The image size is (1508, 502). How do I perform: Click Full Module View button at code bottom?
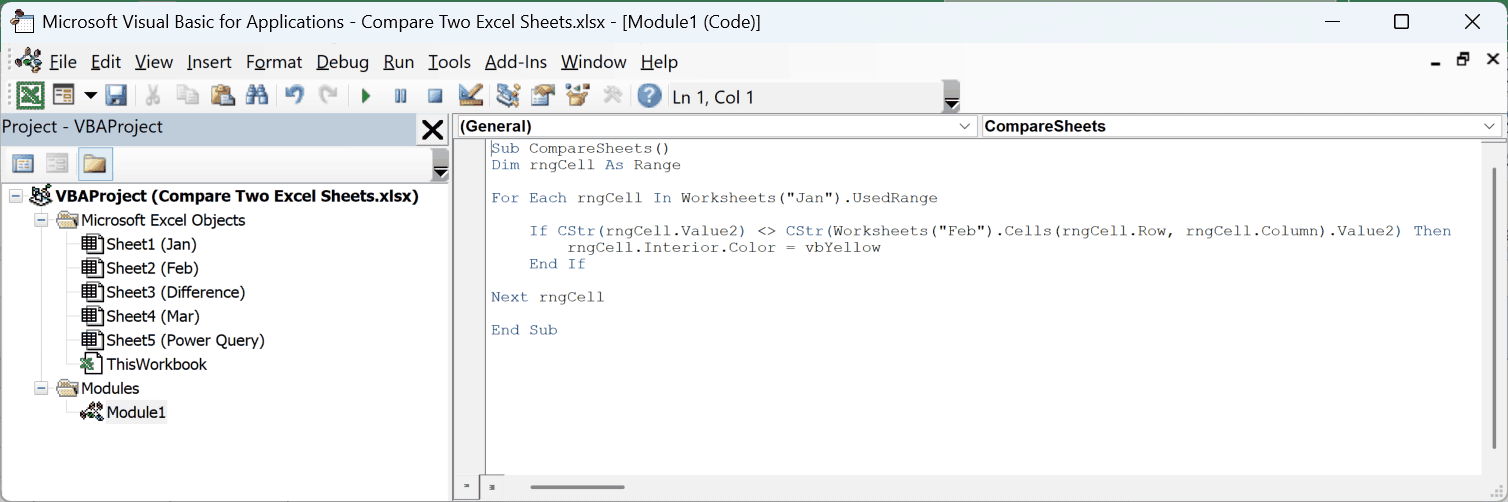click(491, 487)
